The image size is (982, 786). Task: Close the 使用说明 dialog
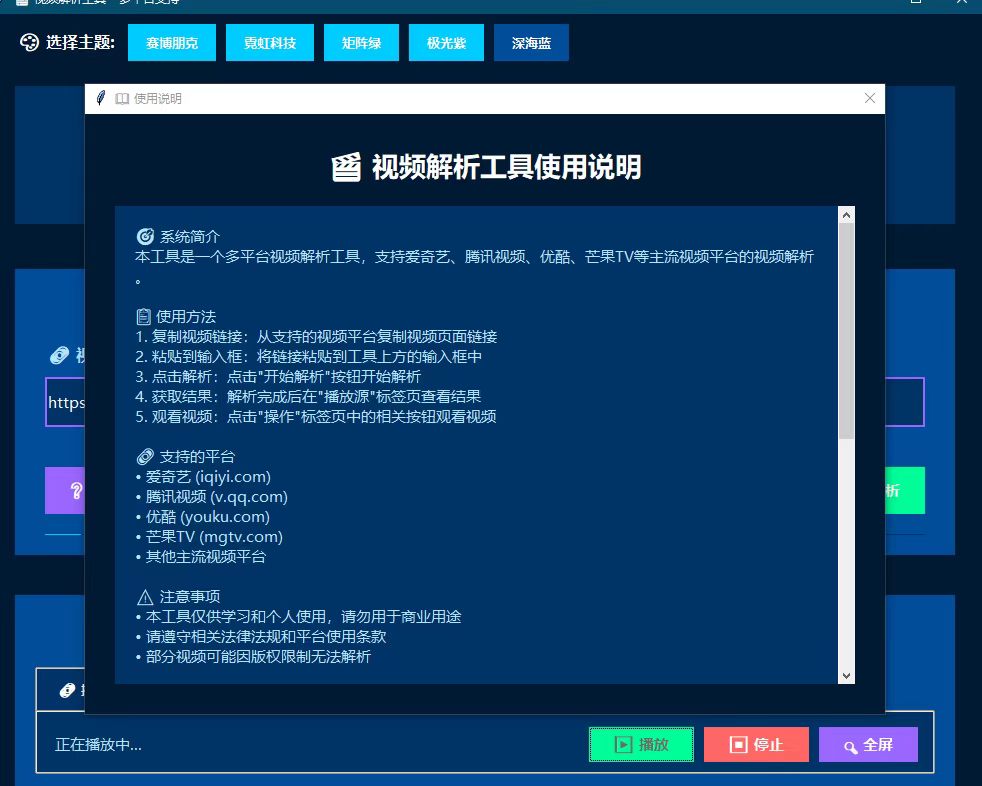869,98
